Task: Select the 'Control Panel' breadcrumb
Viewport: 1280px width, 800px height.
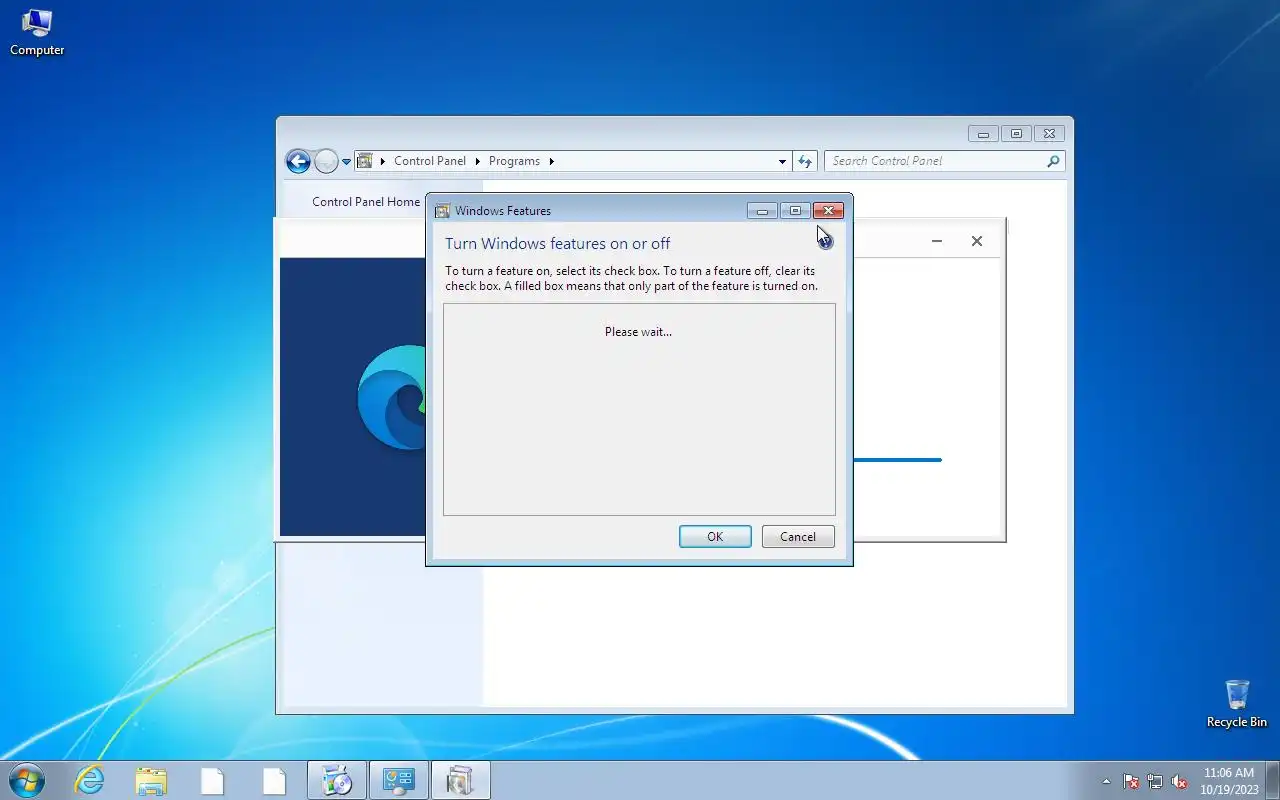Action: [430, 161]
